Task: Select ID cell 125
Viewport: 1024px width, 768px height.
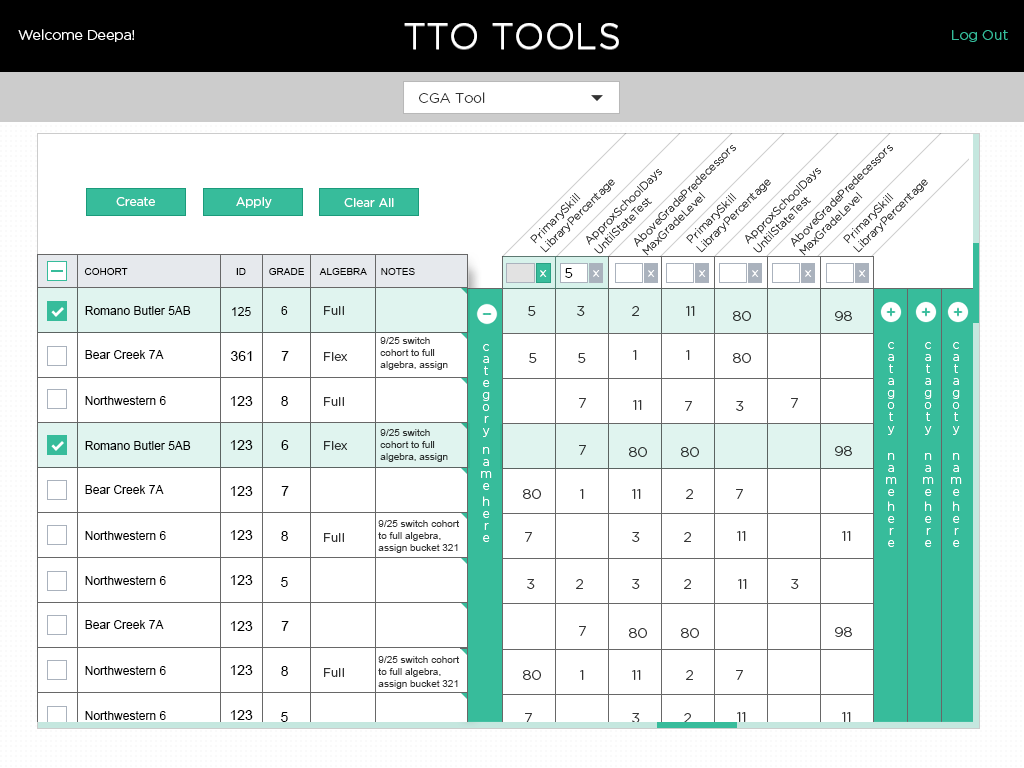Action: (x=242, y=312)
